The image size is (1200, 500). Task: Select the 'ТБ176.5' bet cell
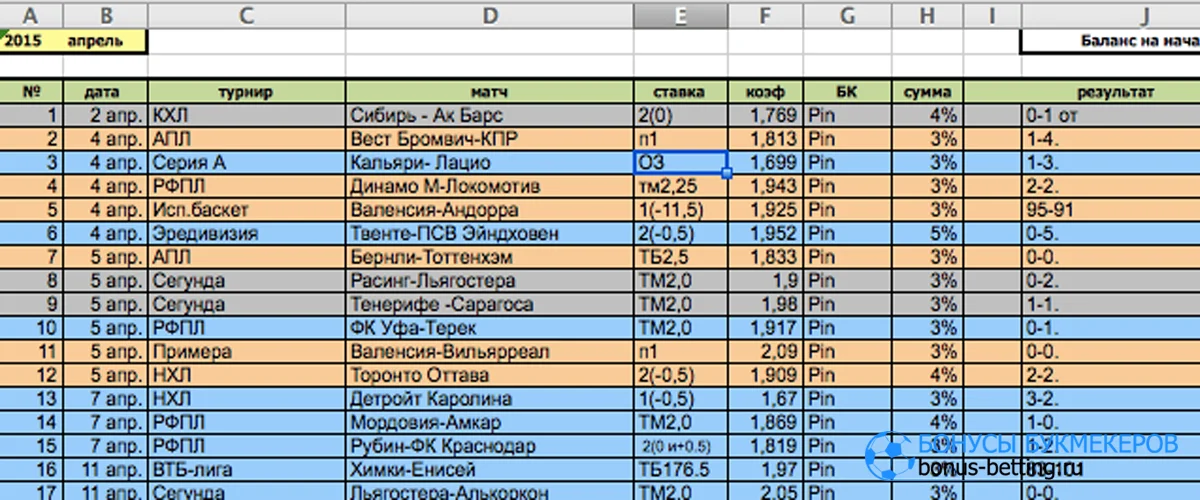(680, 470)
